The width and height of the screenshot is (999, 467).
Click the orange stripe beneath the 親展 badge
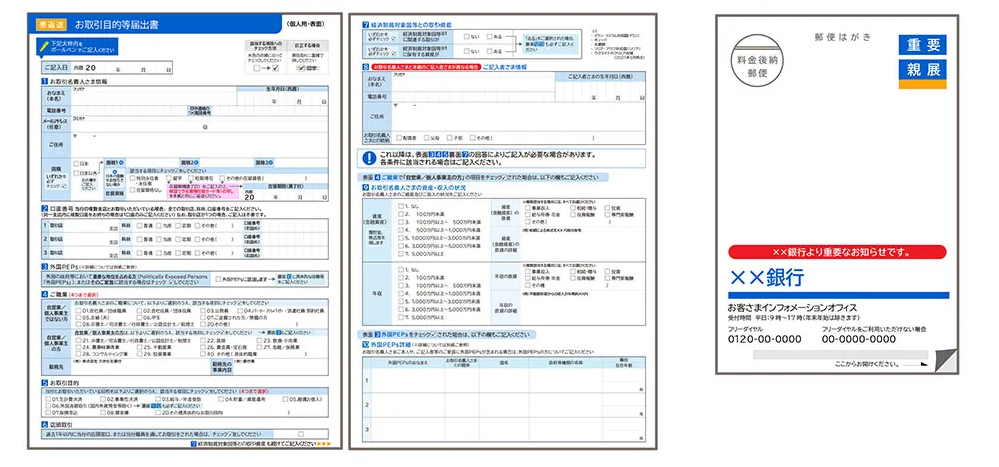pos(925,85)
